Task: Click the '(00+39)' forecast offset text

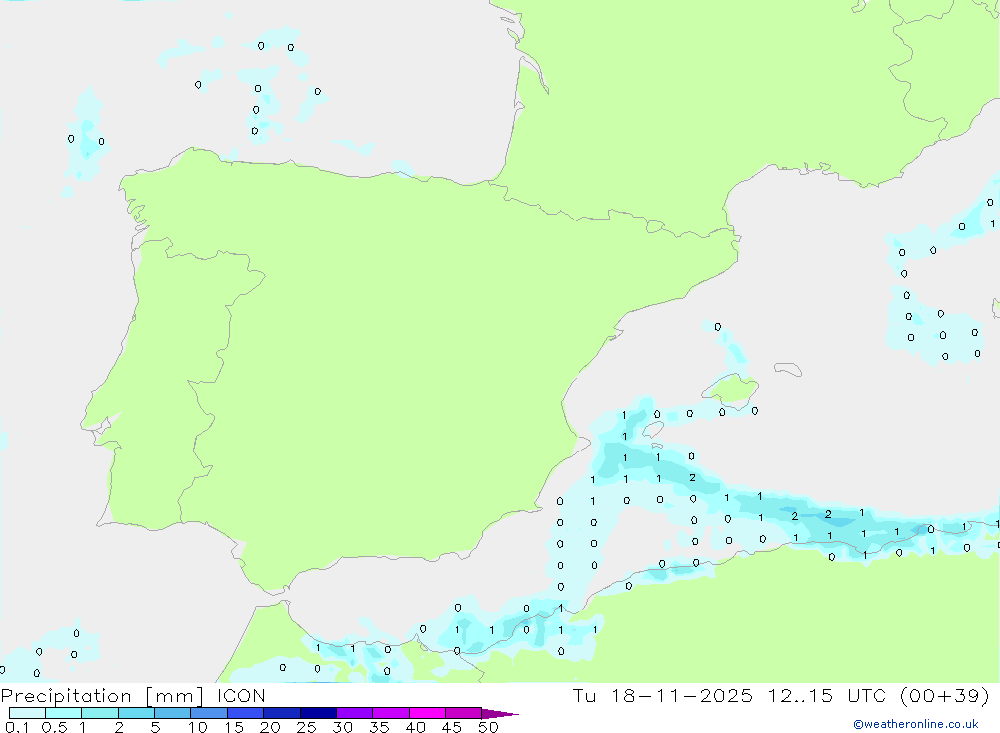Action: pyautogui.click(x=945, y=695)
